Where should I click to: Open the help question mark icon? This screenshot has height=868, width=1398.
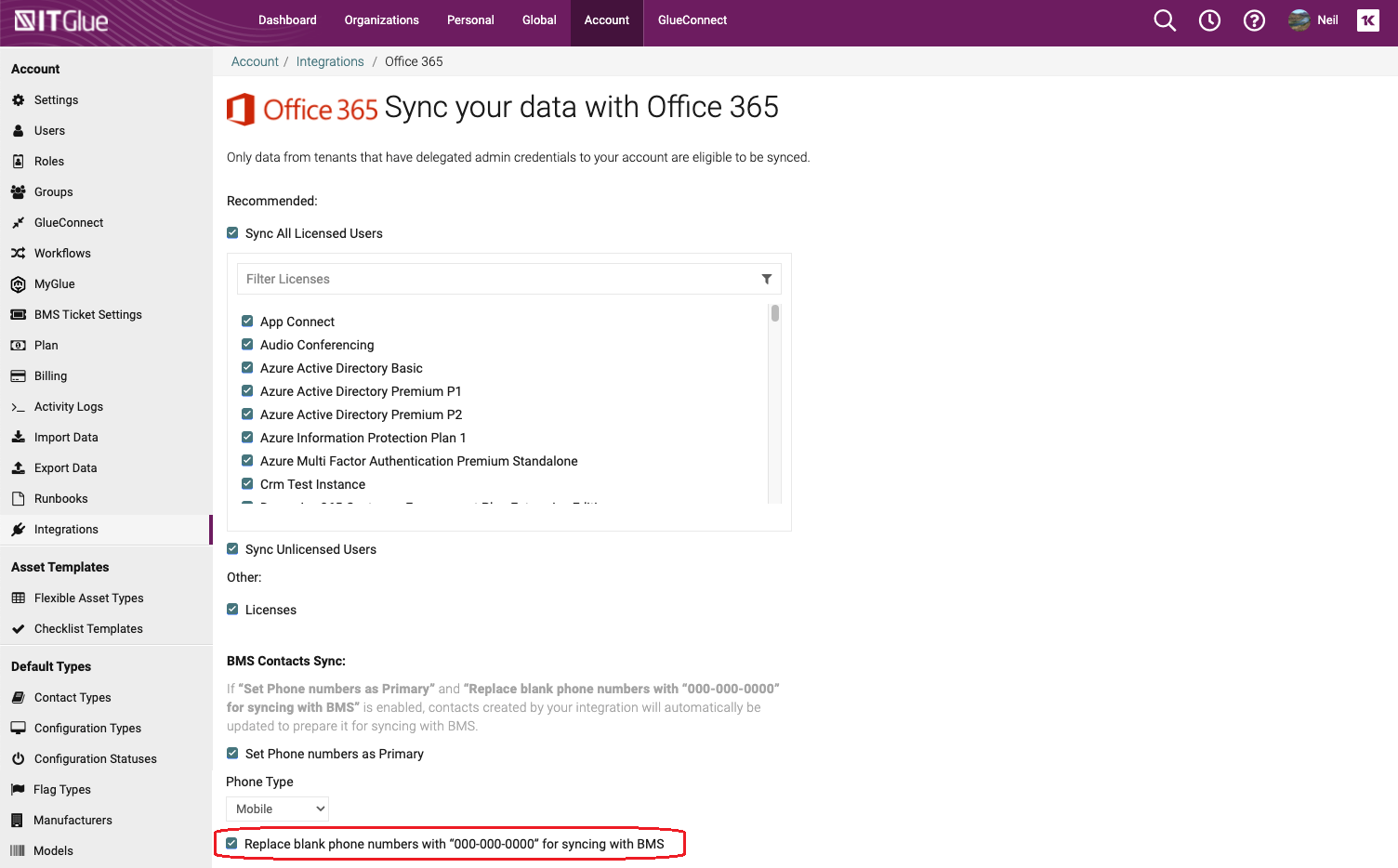tap(1254, 20)
